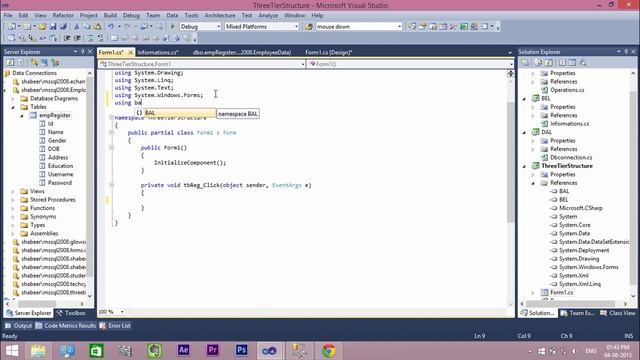The height and width of the screenshot is (360, 640).
Task: Increase line indent in text editor toolbar
Action: point(77,38)
